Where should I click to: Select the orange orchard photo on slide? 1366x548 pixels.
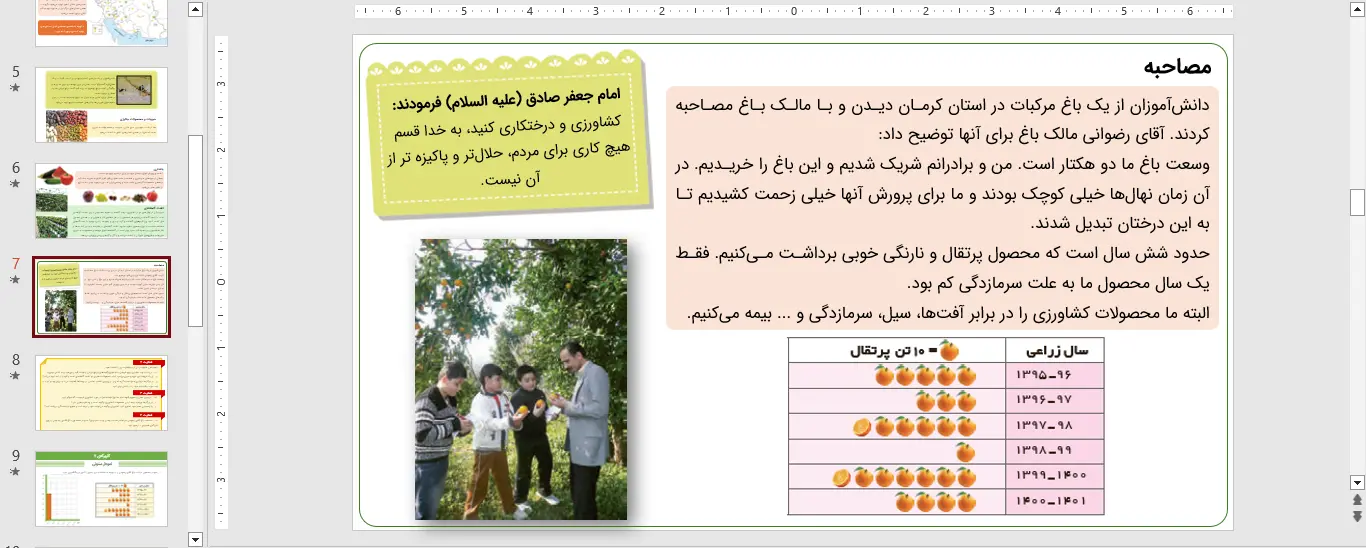tap(521, 378)
